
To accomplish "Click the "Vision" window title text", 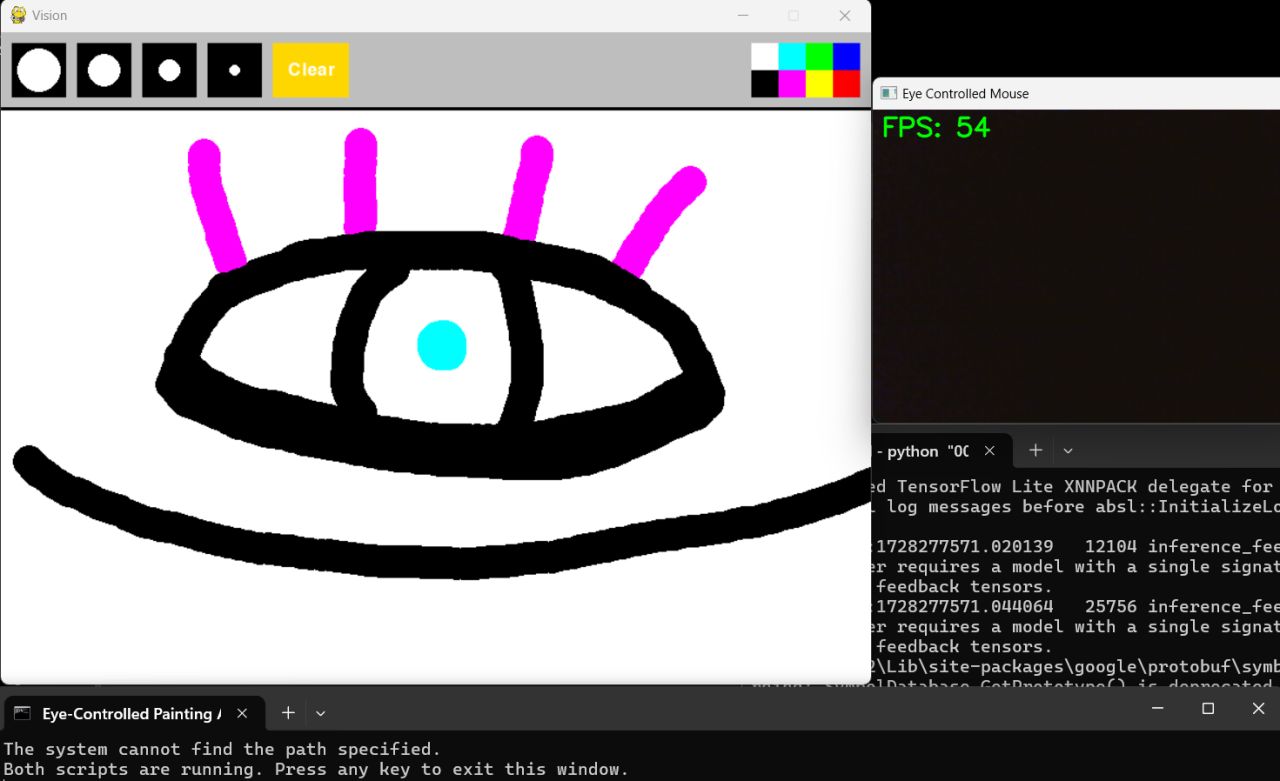I will (50, 16).
